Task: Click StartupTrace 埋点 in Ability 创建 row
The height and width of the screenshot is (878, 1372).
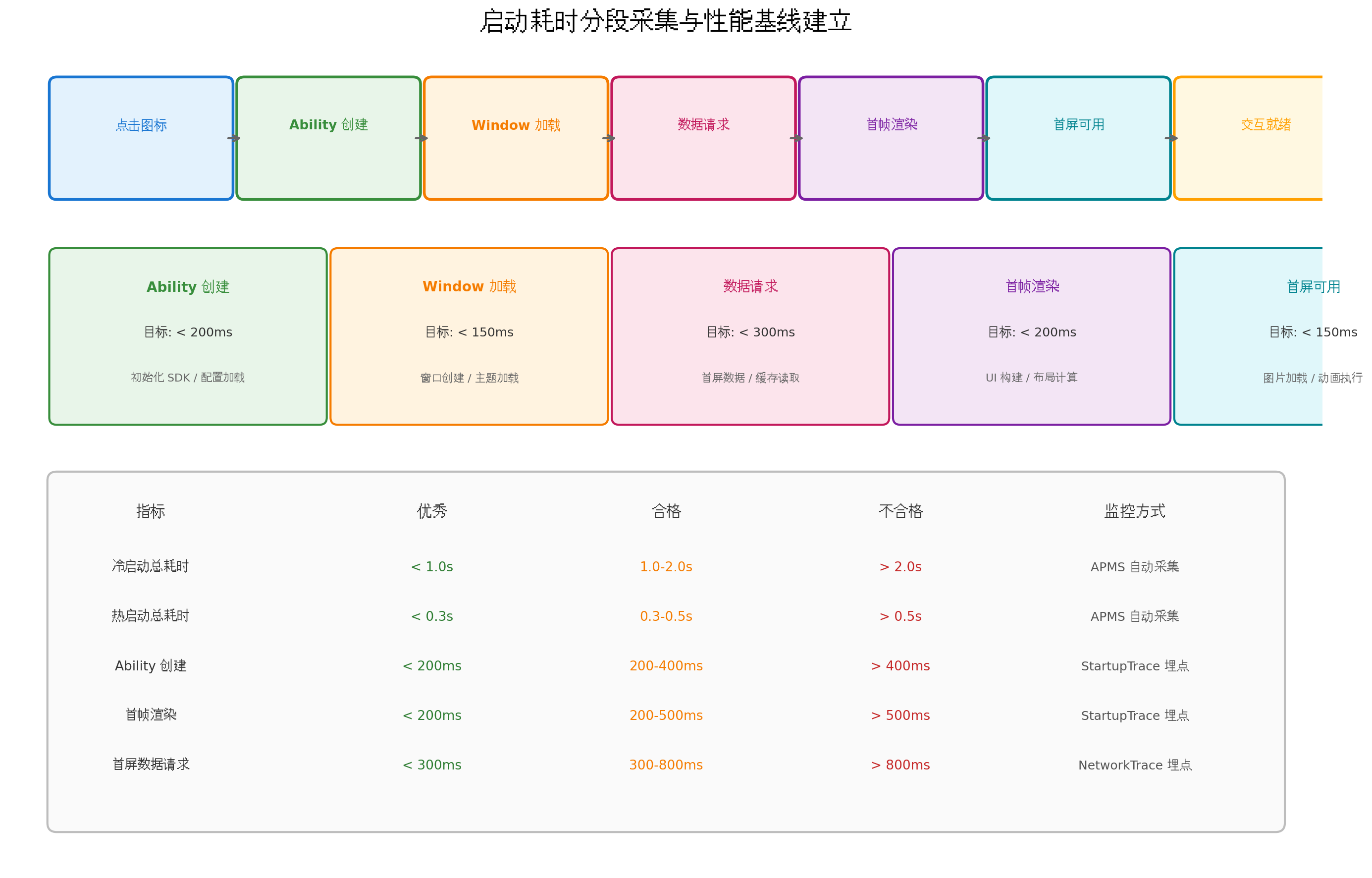Action: pyautogui.click(x=1135, y=666)
